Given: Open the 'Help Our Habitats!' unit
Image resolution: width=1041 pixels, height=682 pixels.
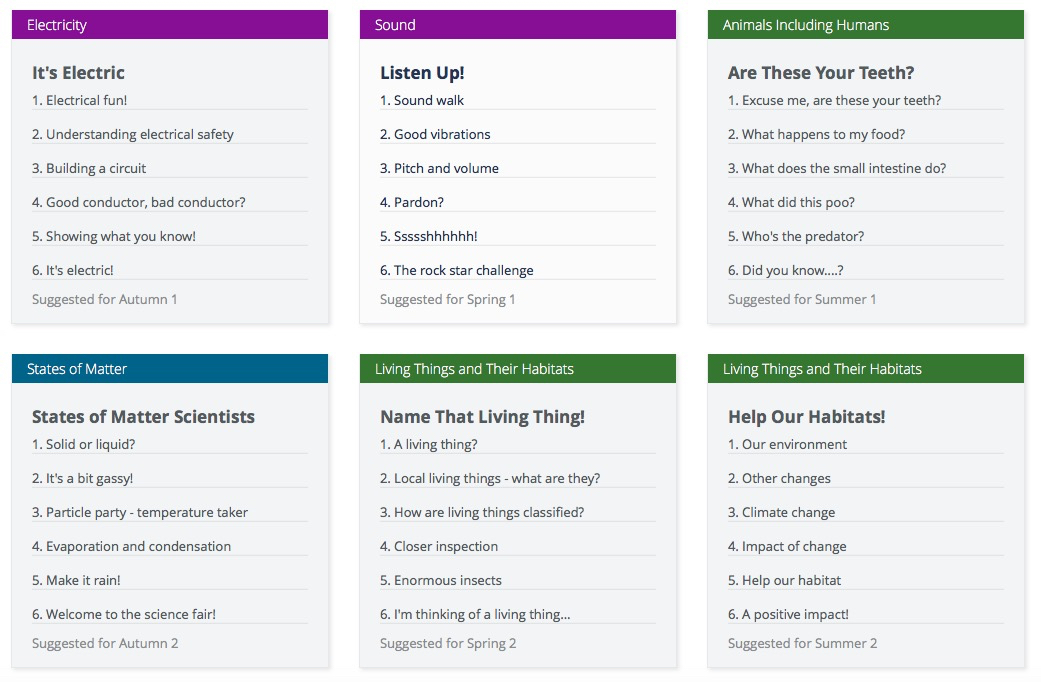Looking at the screenshot, I should 806,417.
